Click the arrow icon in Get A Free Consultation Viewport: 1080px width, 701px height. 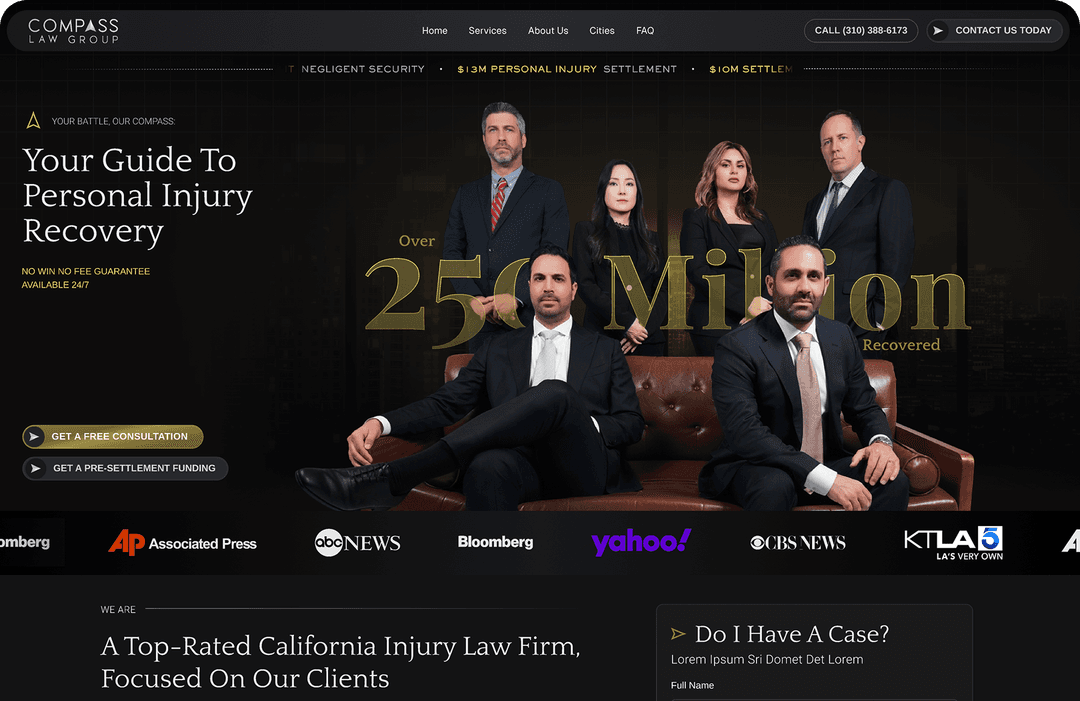click(x=34, y=437)
